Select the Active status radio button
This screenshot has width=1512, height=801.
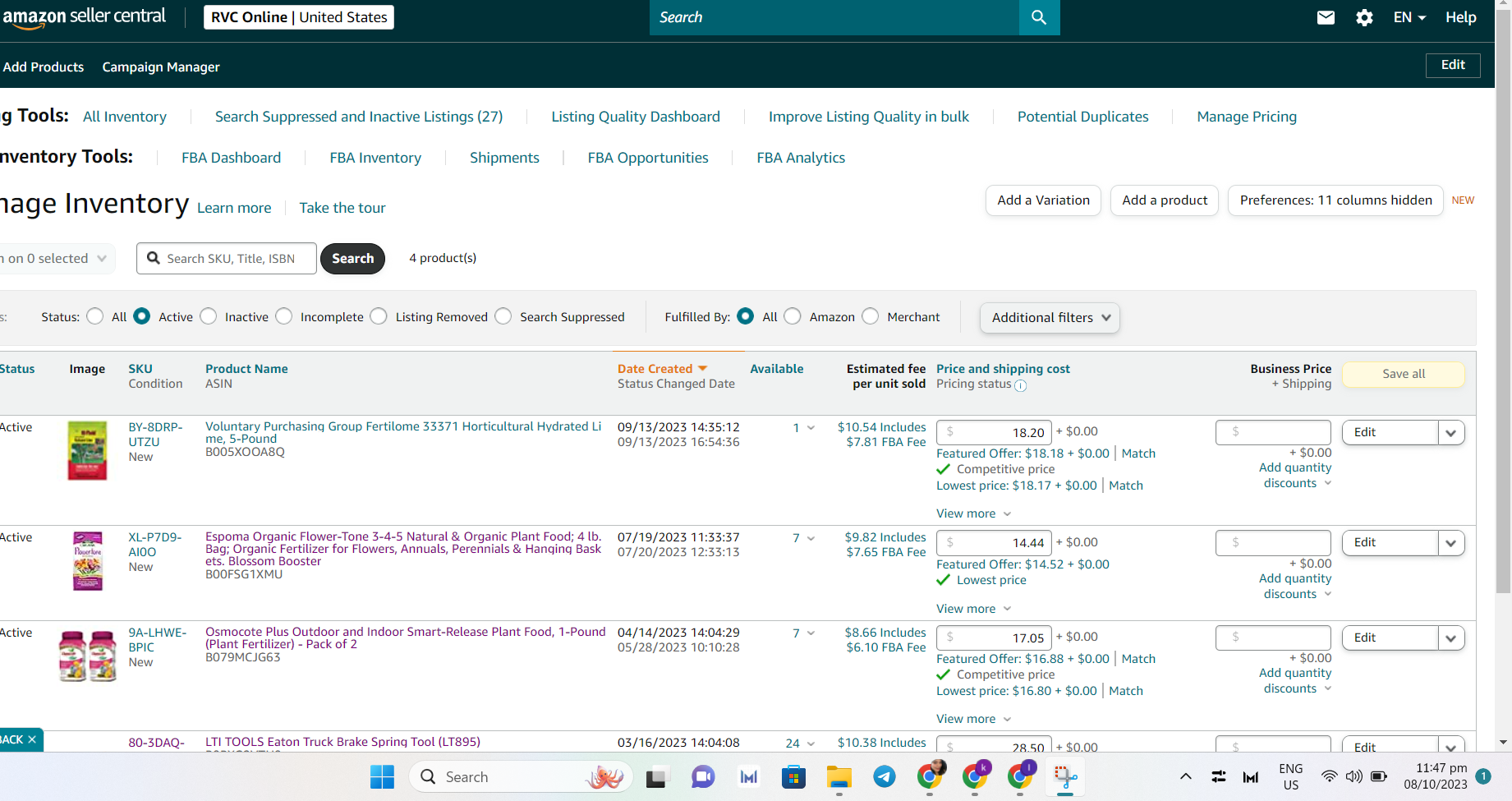click(x=142, y=316)
